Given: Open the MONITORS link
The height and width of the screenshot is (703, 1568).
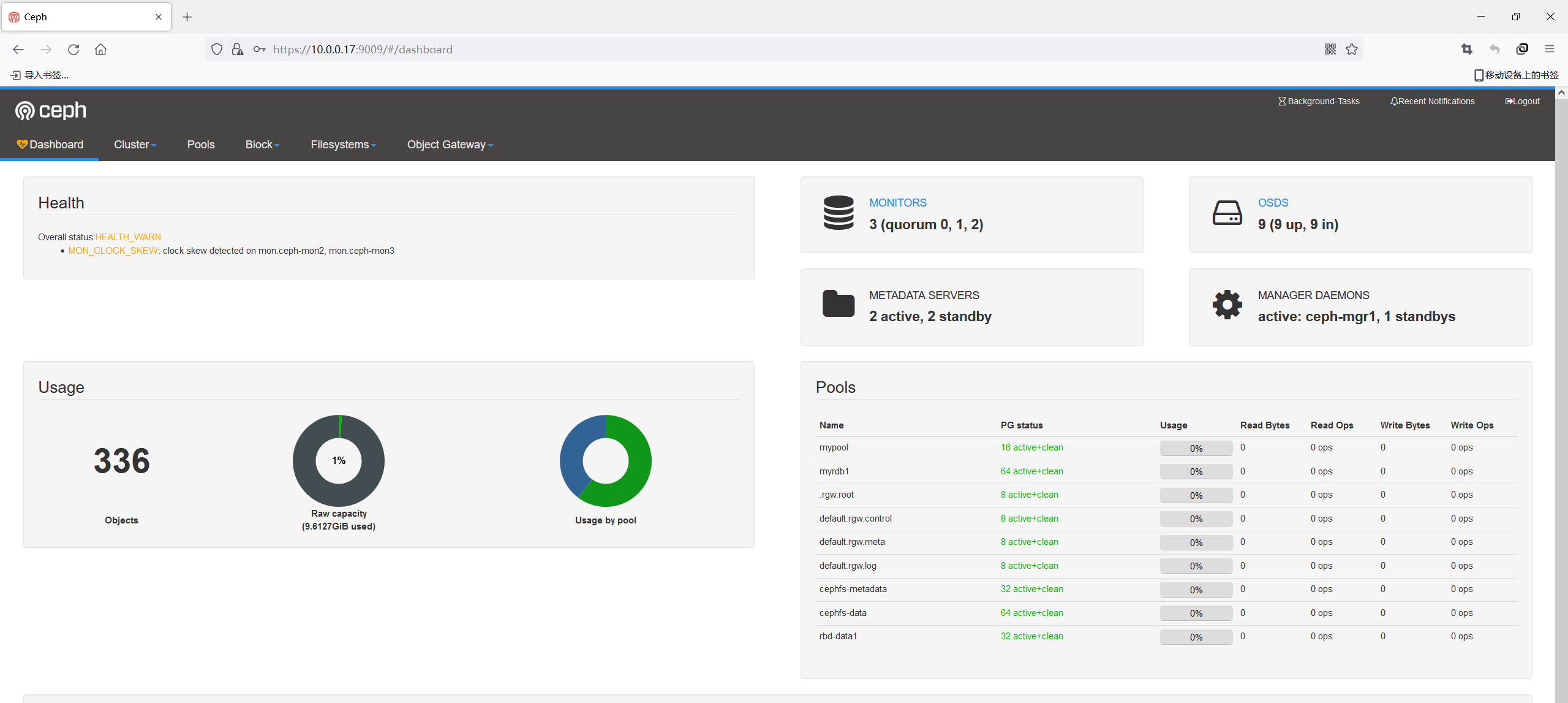Looking at the screenshot, I should pyautogui.click(x=897, y=202).
